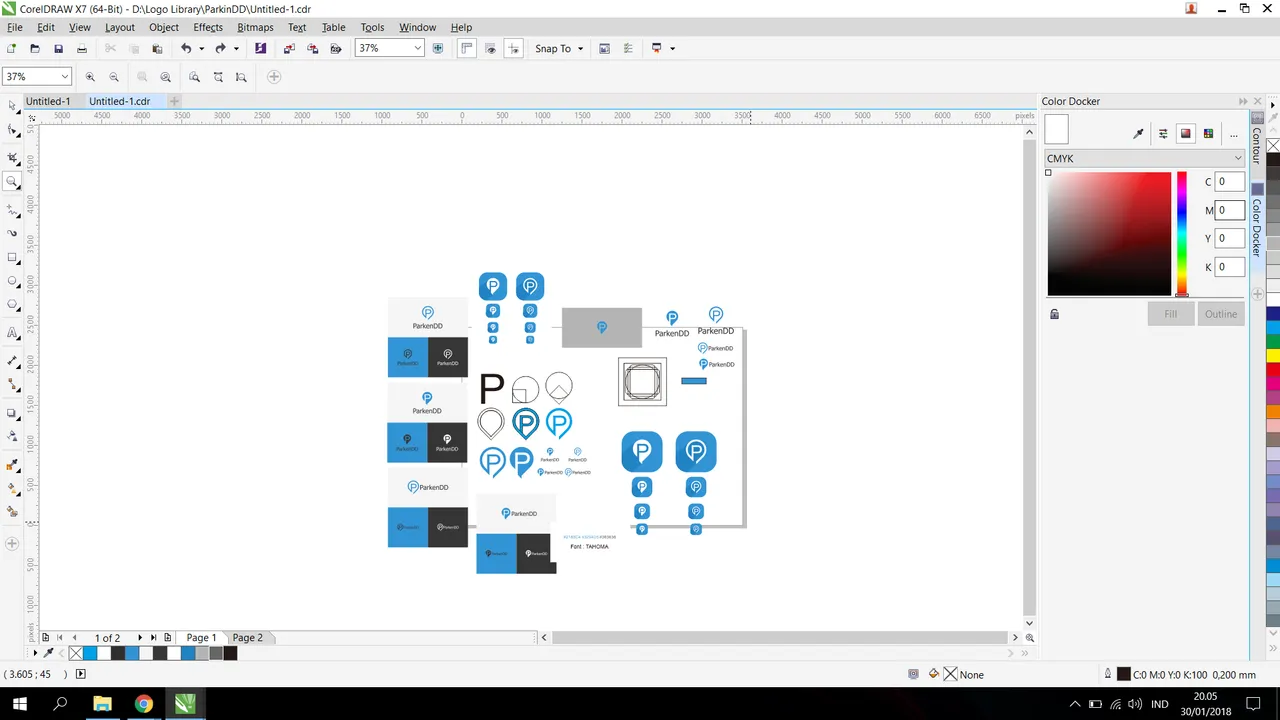This screenshot has height=720, width=1280.
Task: Select the Color Eyedropper tool in toolbox
Action: 12,465
